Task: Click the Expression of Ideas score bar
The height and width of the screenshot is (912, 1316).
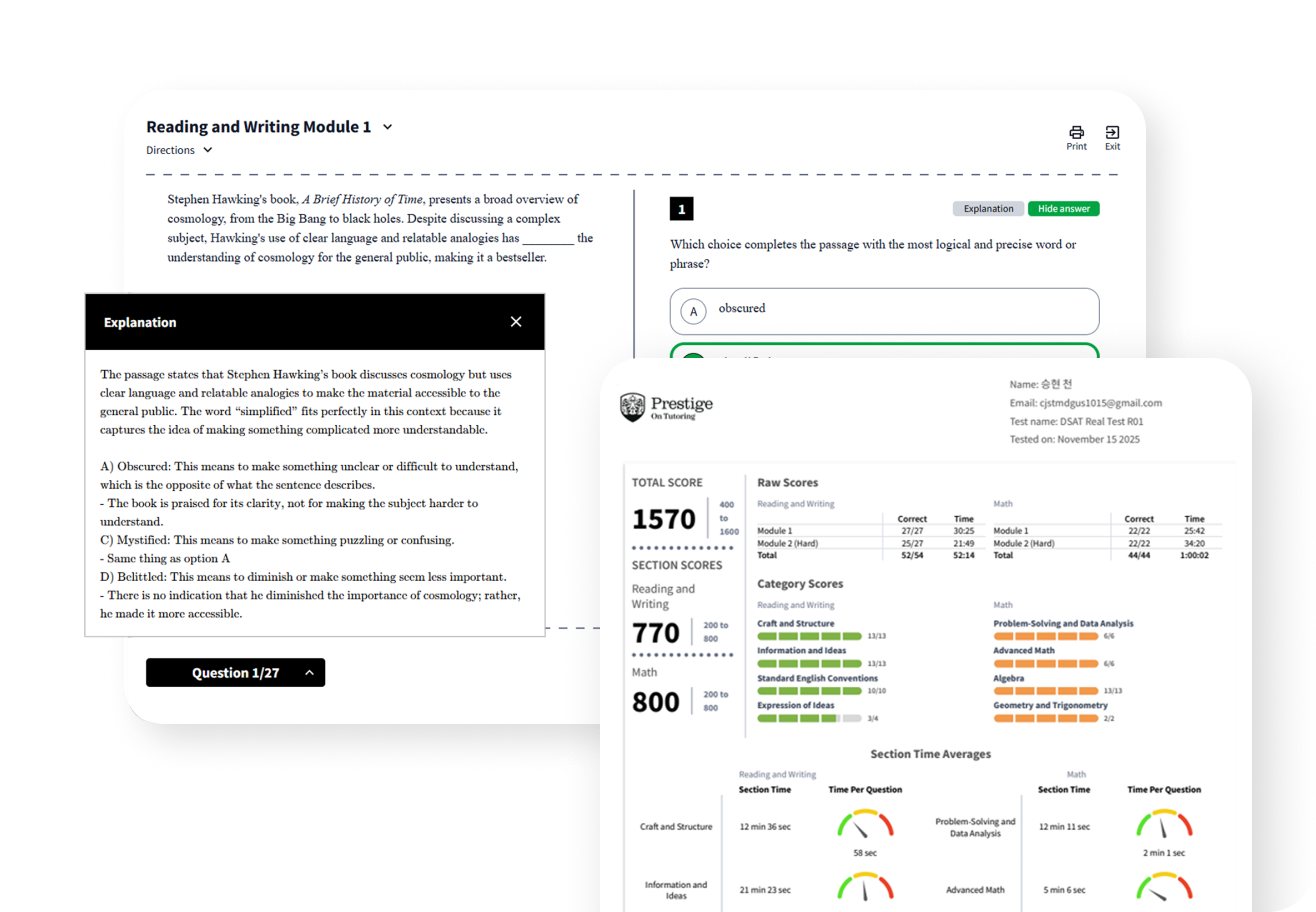Action: [x=810, y=718]
